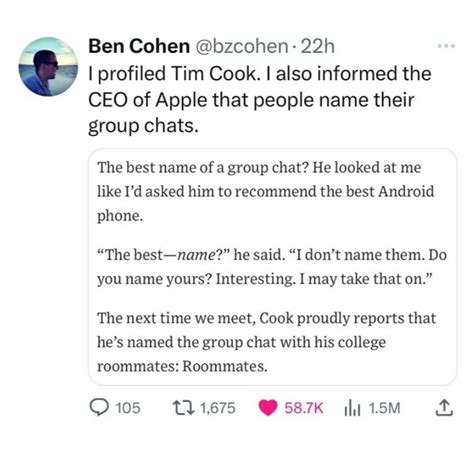Screen dimensions: 474x453
Task: Click the "best Android phone" paragraph in image
Action: 266,191
